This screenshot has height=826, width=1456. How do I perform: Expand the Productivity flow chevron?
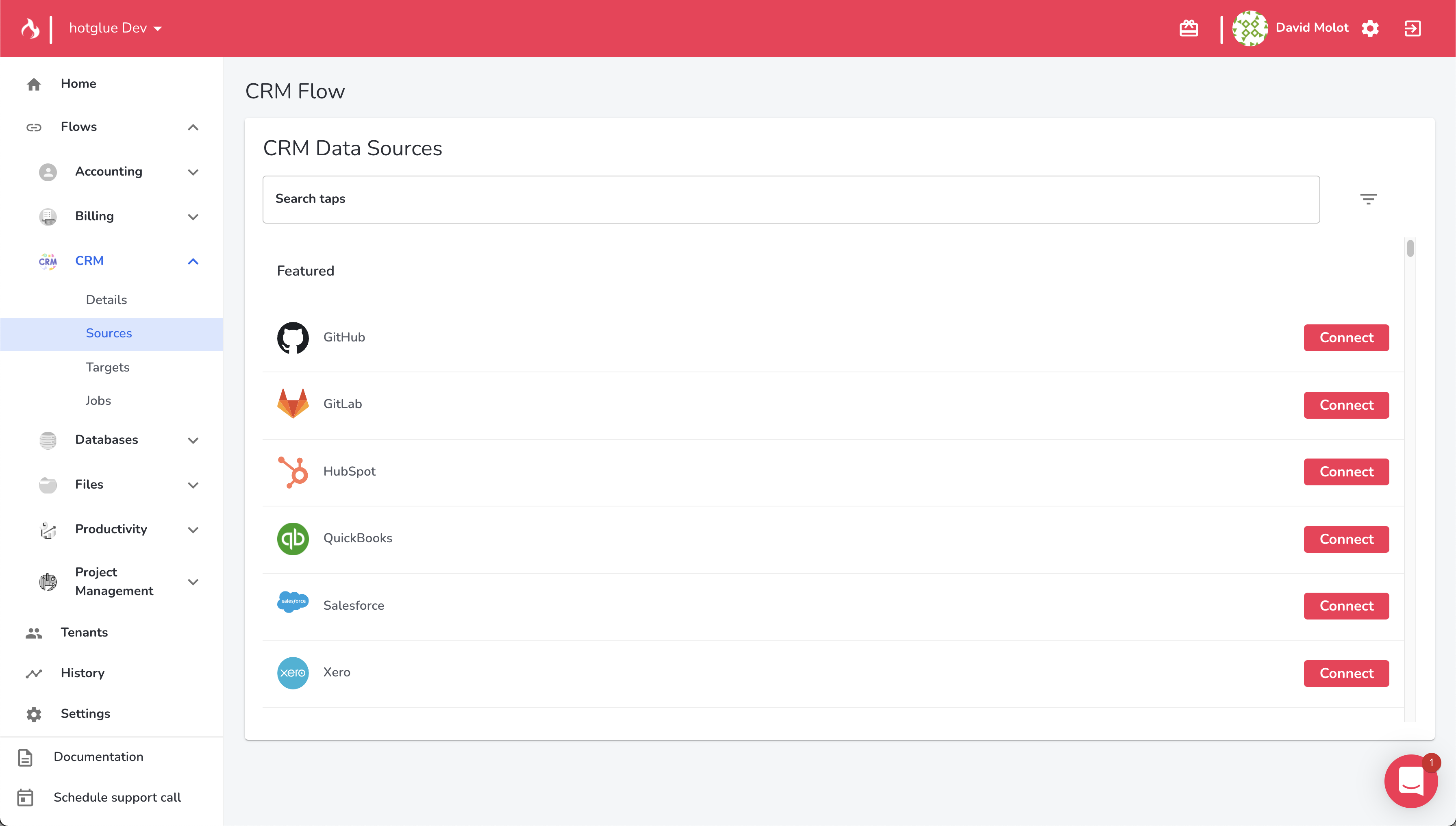click(193, 530)
